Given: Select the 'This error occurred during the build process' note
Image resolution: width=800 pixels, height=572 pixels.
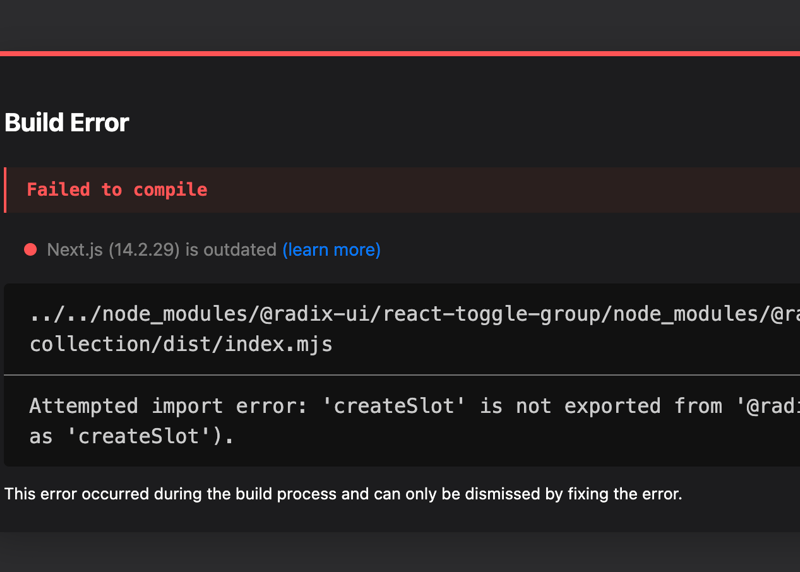Looking at the screenshot, I should click(343, 494).
